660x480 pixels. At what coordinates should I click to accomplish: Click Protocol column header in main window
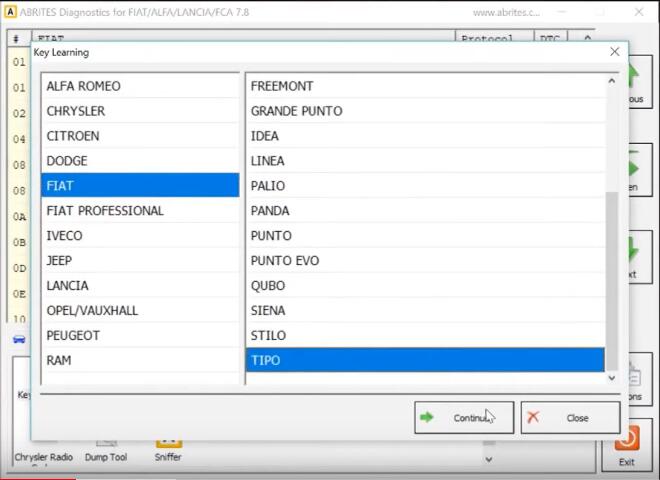coord(495,38)
